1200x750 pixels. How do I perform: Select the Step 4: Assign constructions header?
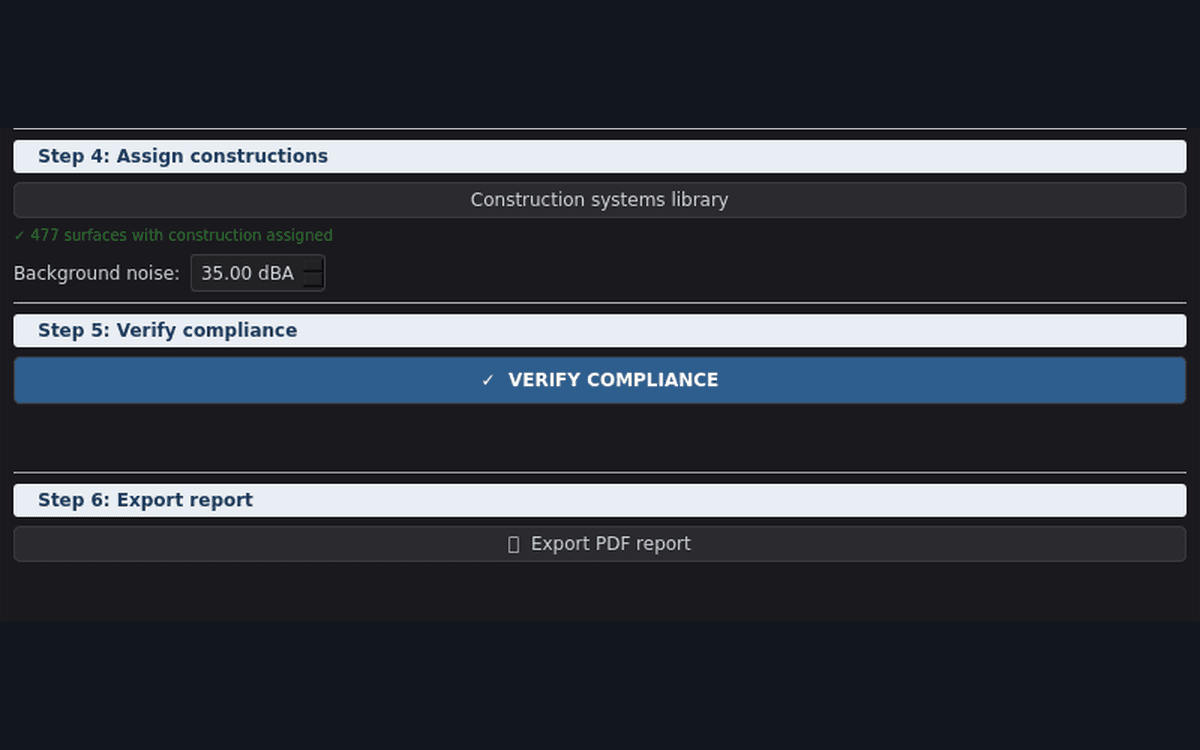(600, 156)
